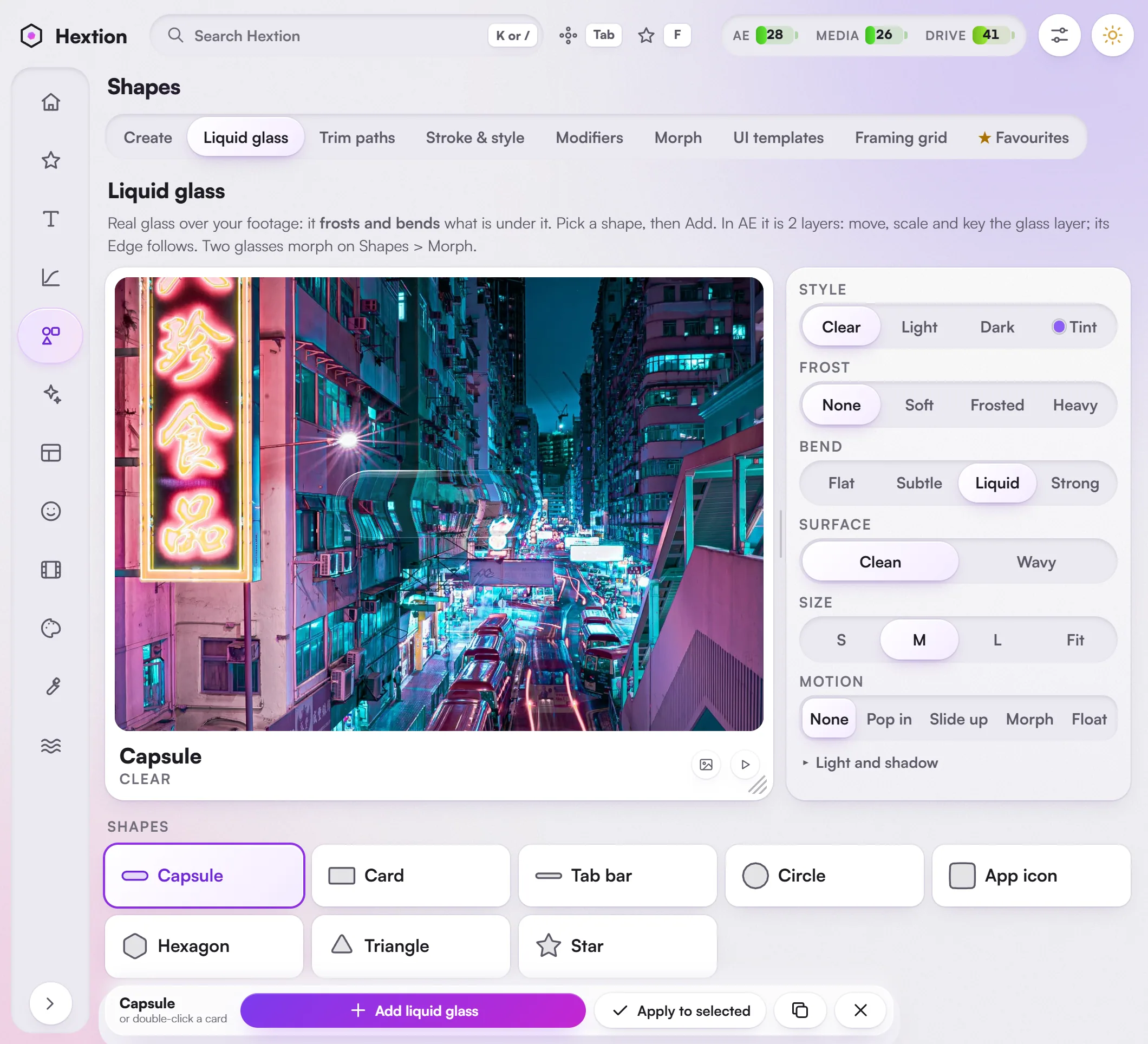This screenshot has width=1148, height=1044.
Task: Set Frost to Frosted
Action: coord(997,405)
